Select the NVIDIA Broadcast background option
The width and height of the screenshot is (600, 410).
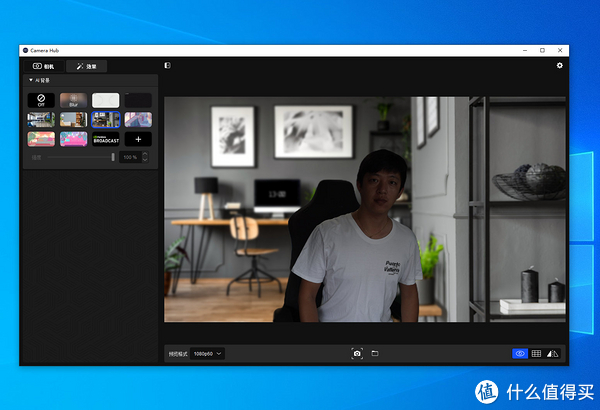(106, 139)
